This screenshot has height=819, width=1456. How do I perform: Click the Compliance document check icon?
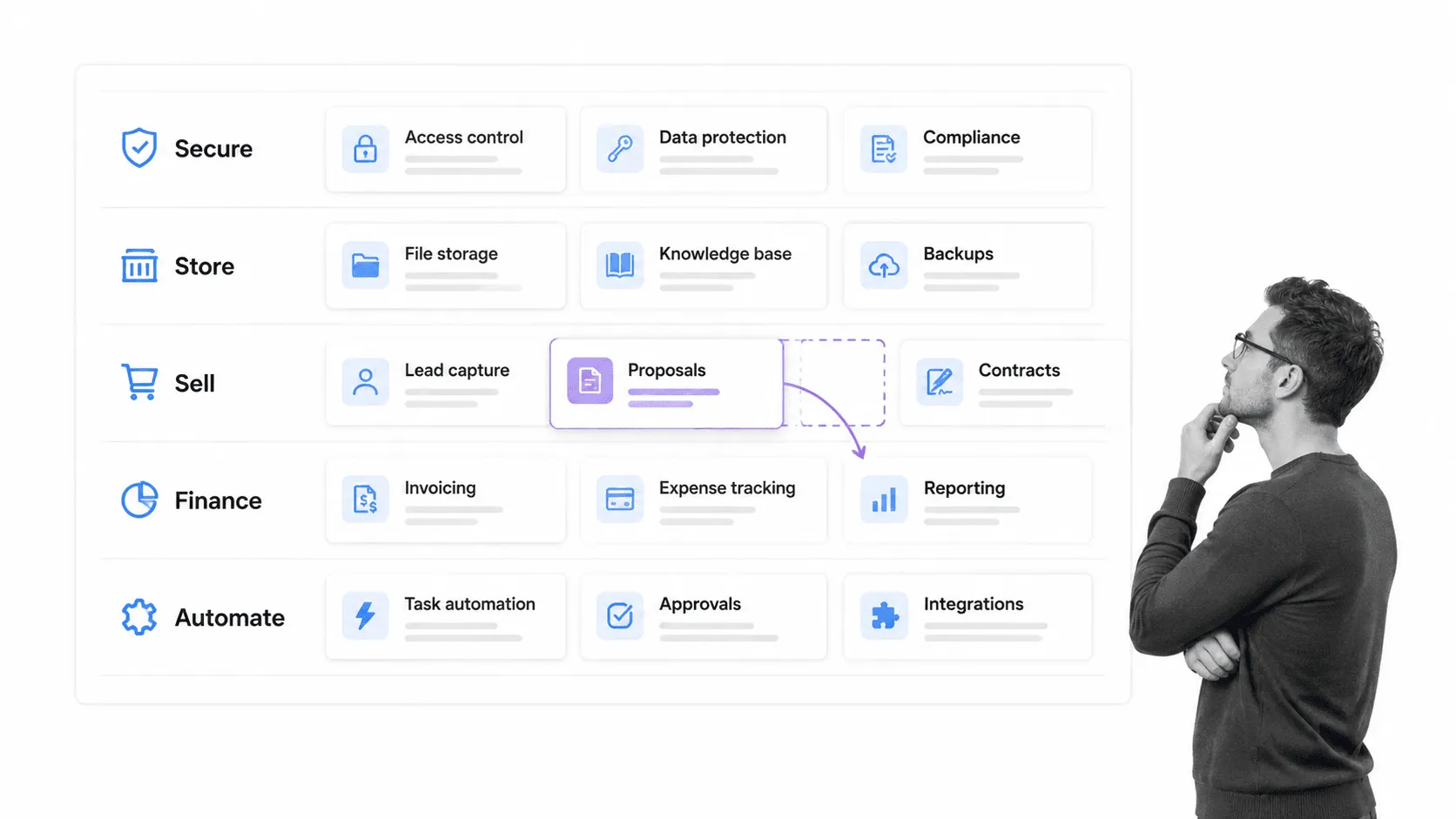(x=884, y=149)
